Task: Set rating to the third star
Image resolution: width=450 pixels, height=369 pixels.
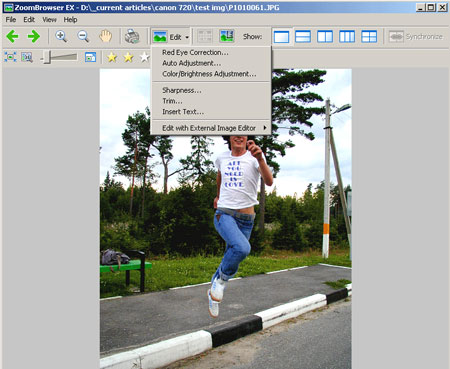Action: [x=145, y=57]
